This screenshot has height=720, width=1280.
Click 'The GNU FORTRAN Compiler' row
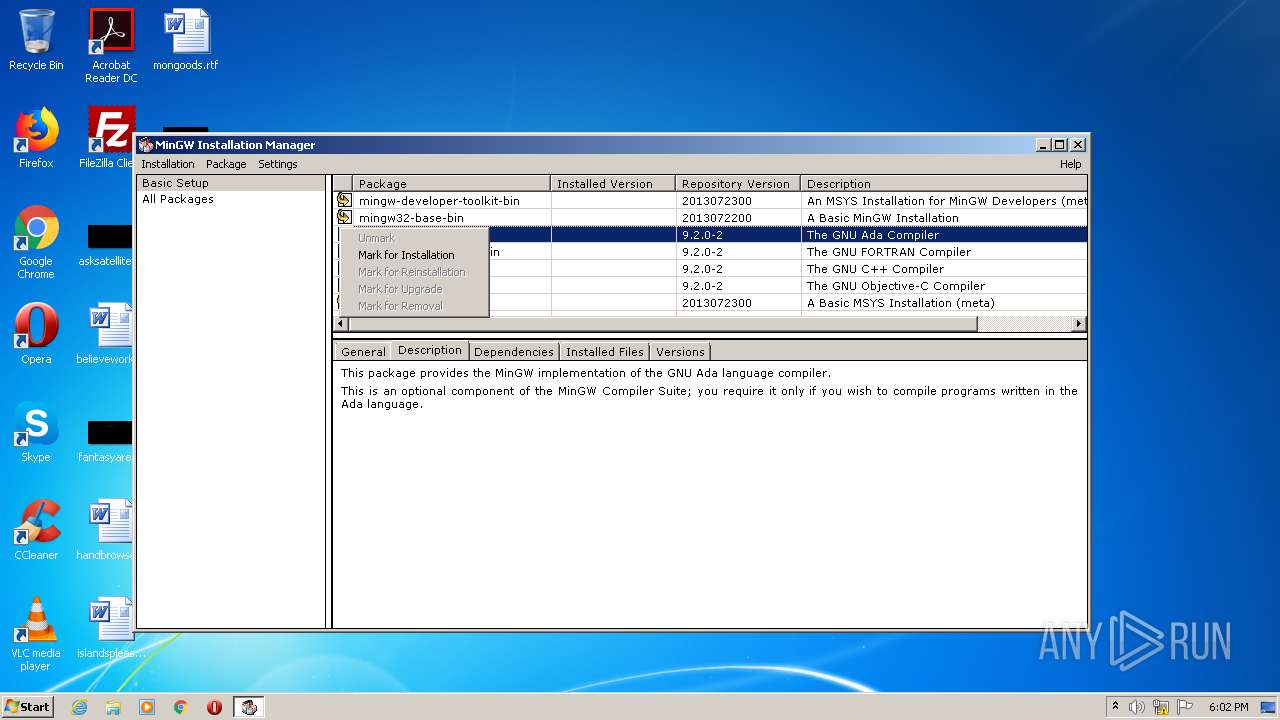coord(710,252)
